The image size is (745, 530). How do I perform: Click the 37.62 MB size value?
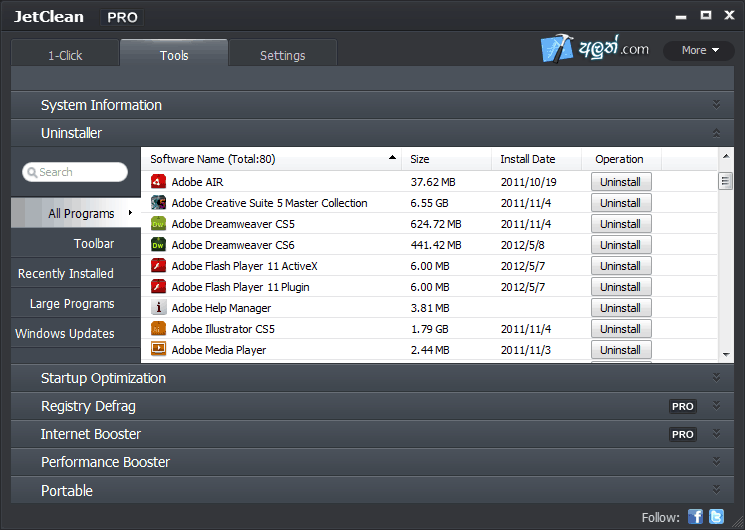coord(433,182)
